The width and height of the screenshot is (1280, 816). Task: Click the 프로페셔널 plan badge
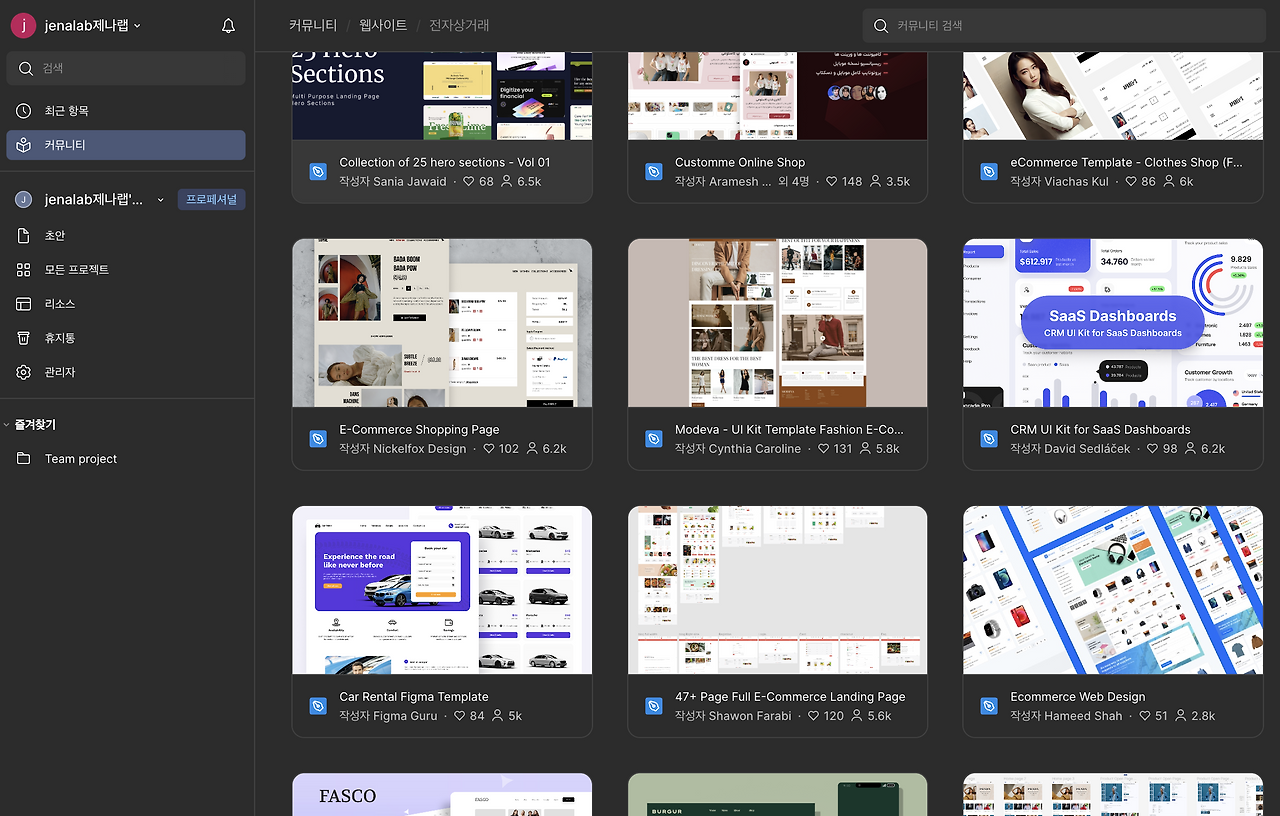point(211,200)
